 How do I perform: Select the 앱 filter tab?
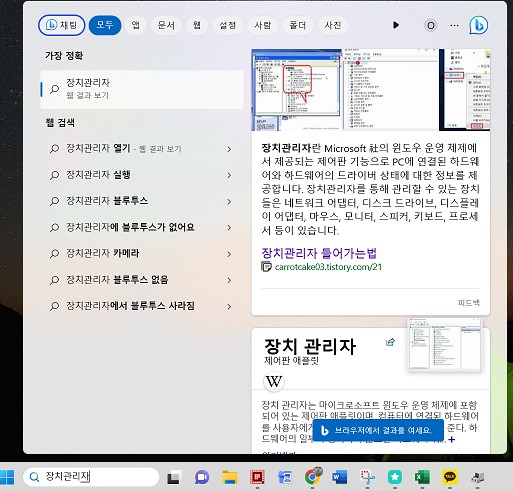136,25
